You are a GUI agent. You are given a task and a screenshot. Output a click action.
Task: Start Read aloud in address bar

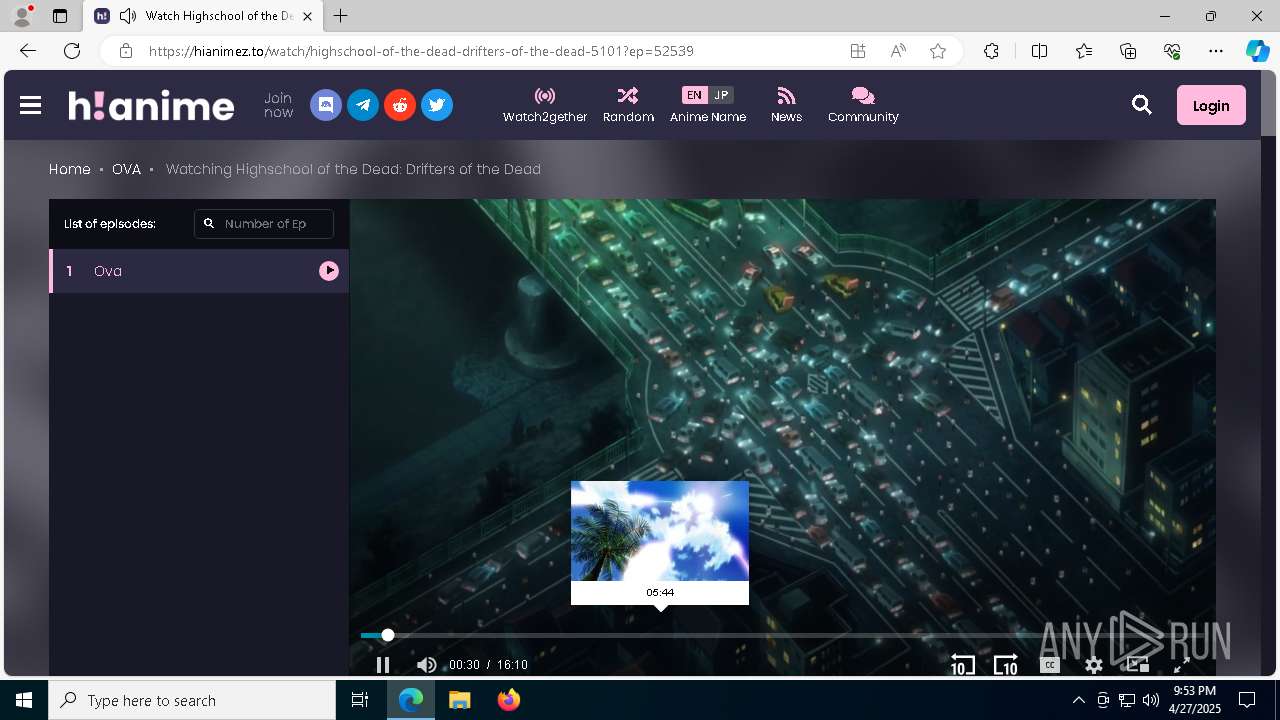(x=898, y=51)
